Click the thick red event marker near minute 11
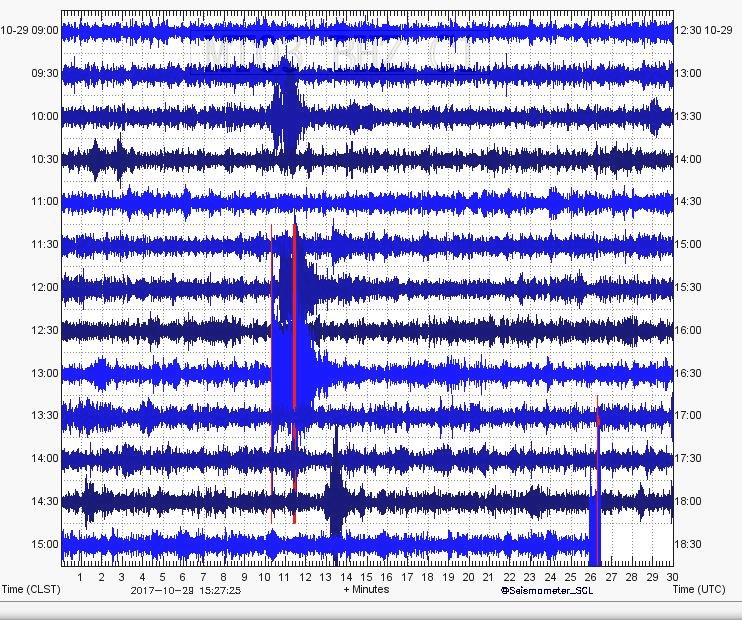Screen dimensions: 742x620 click(x=294, y=373)
